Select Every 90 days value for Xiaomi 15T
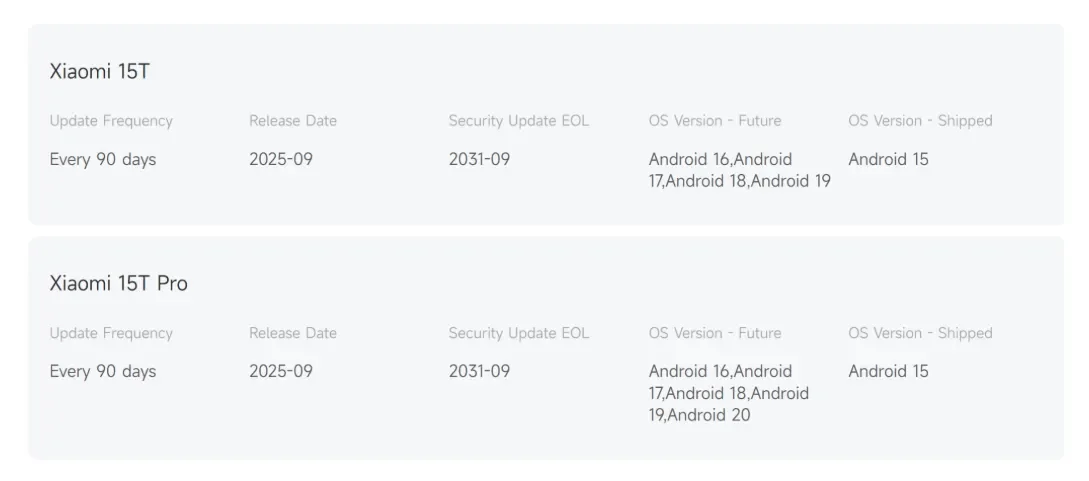Viewport: 1089px width, 481px height. pos(103,160)
